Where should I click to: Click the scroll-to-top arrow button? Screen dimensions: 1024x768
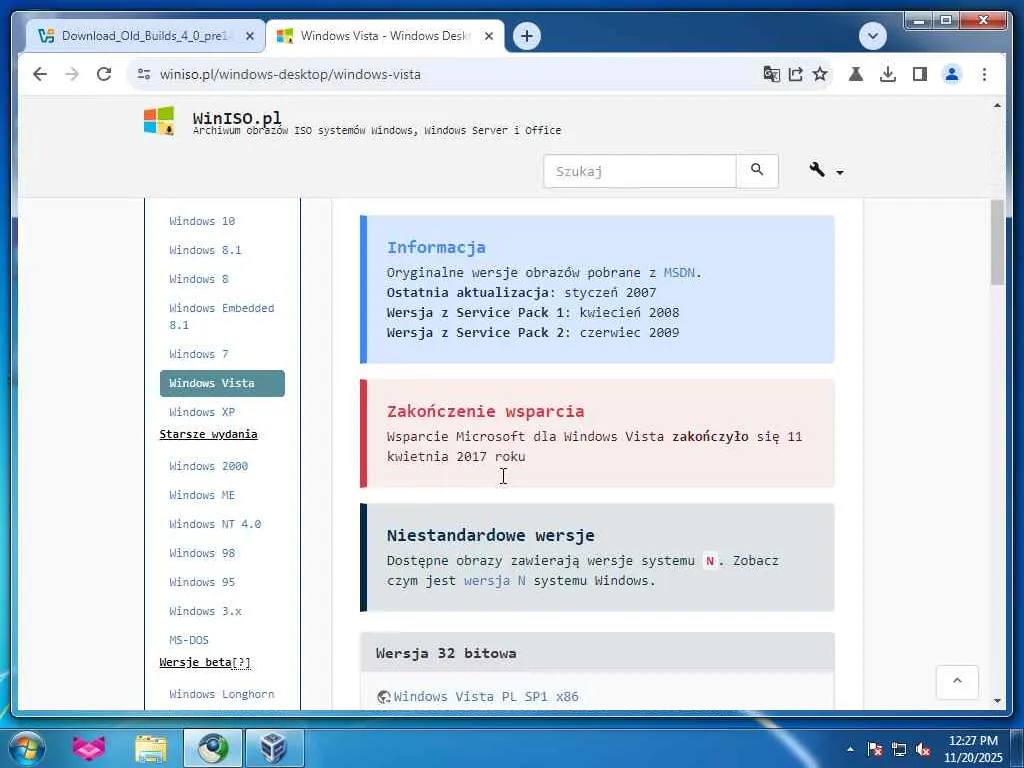957,681
